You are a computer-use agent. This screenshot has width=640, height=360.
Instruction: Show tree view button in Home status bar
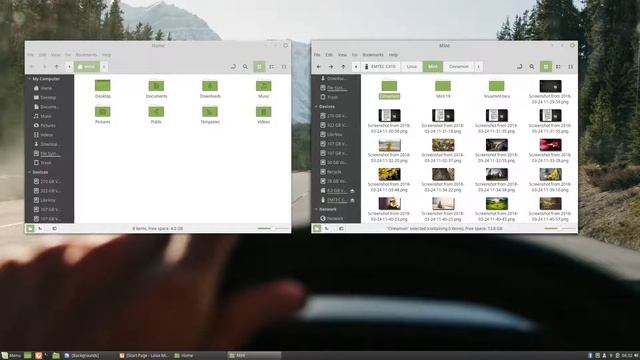pos(40,229)
